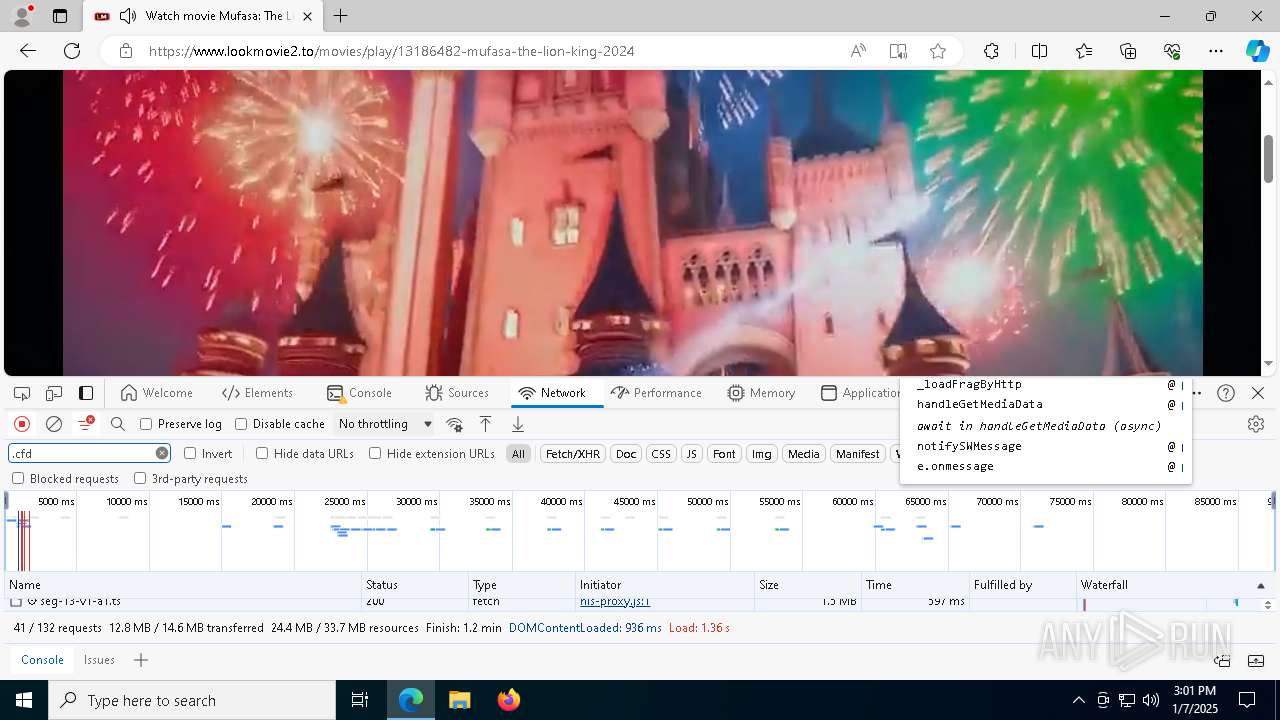Open immersive reader icon in address bar
This screenshot has height=720, width=1280.
[898, 51]
